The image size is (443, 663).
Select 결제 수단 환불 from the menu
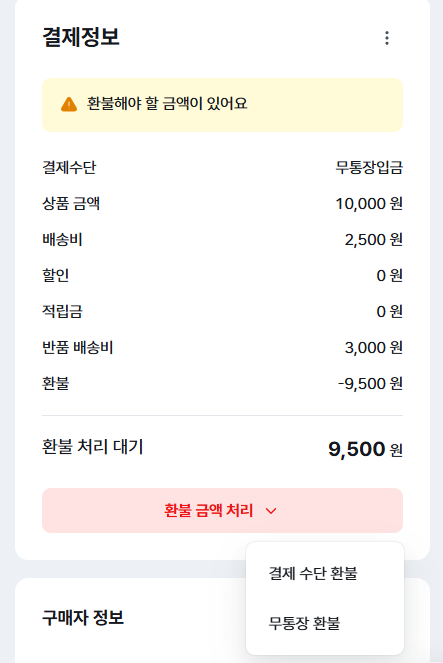click(x=313, y=573)
